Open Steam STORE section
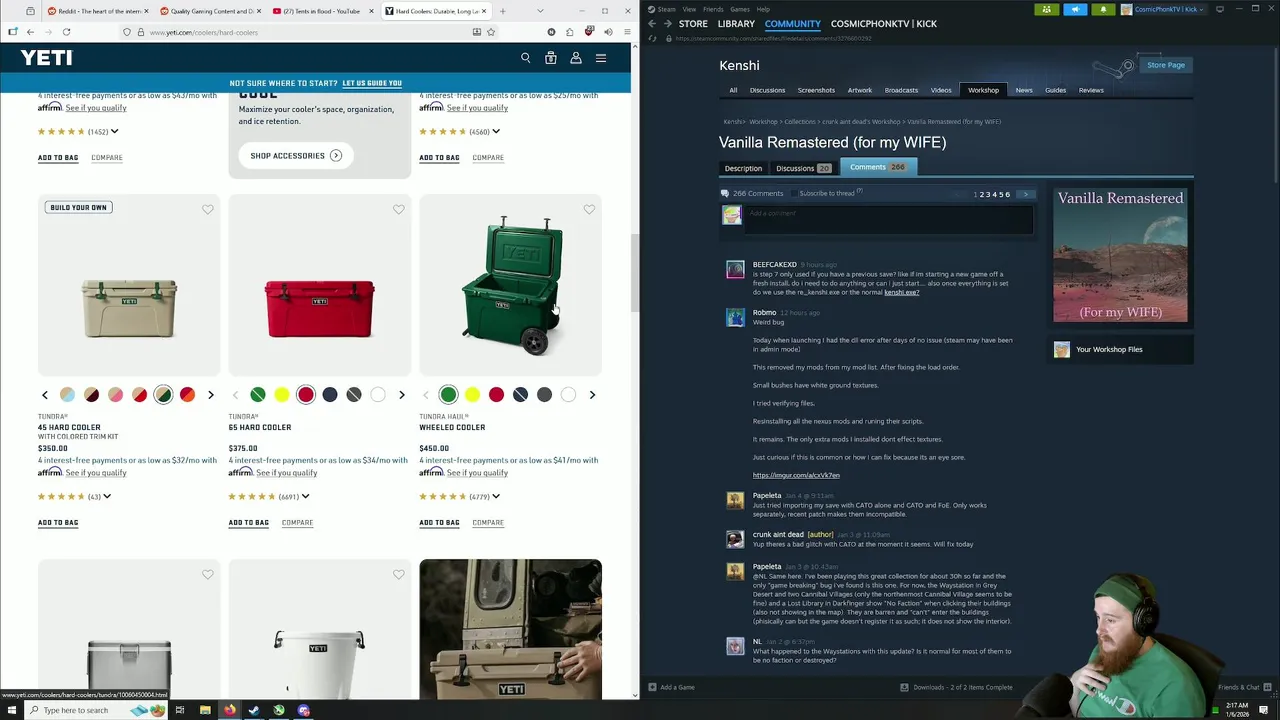This screenshot has width=1280, height=720. coord(693,23)
